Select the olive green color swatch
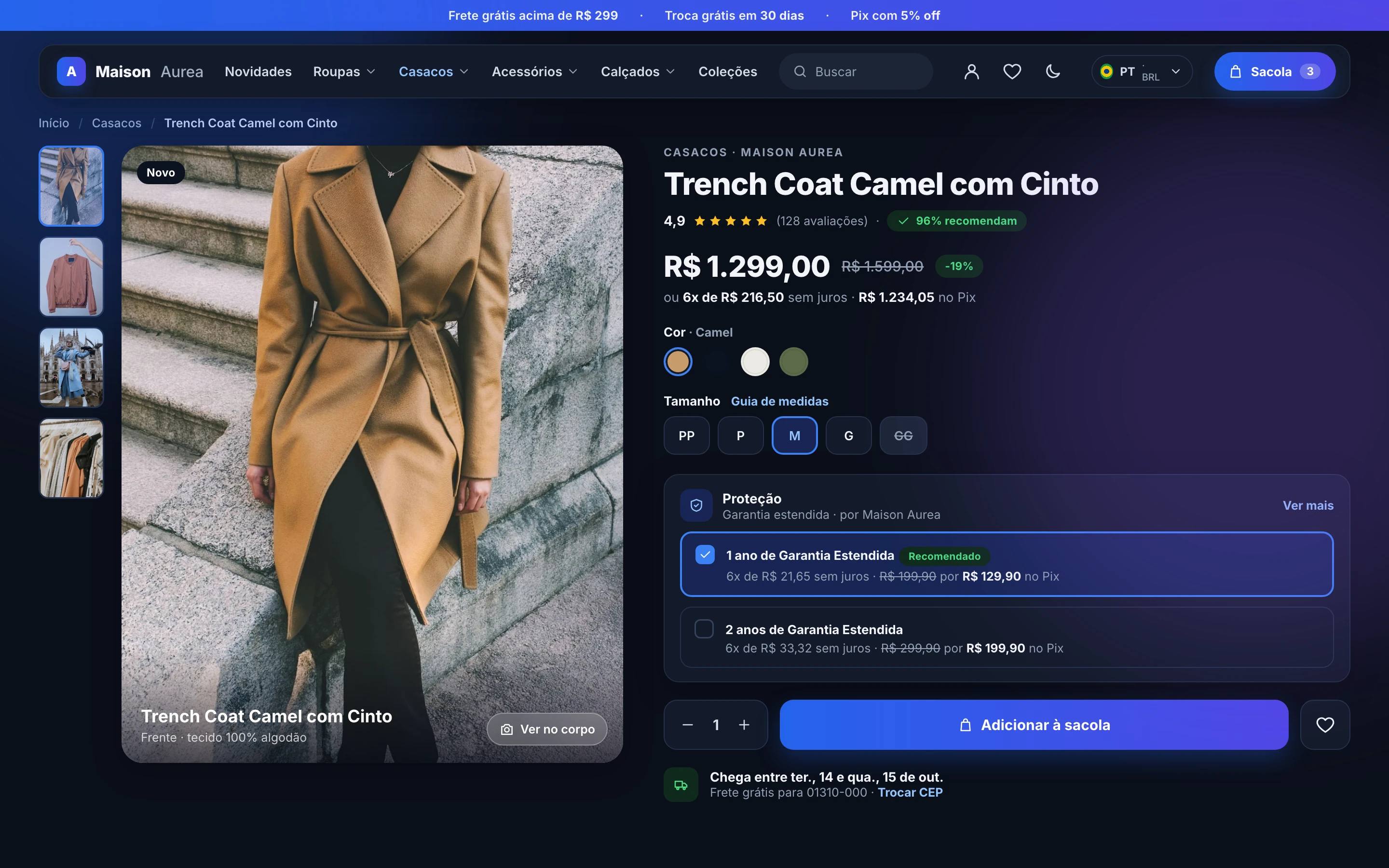This screenshot has width=1389, height=868. tap(794, 362)
